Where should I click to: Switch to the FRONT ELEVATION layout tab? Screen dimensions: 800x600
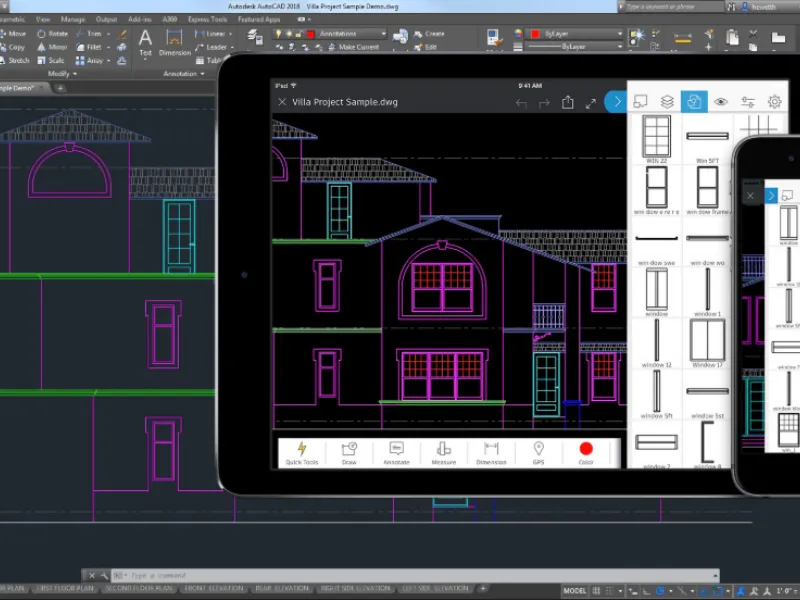click(x=214, y=588)
